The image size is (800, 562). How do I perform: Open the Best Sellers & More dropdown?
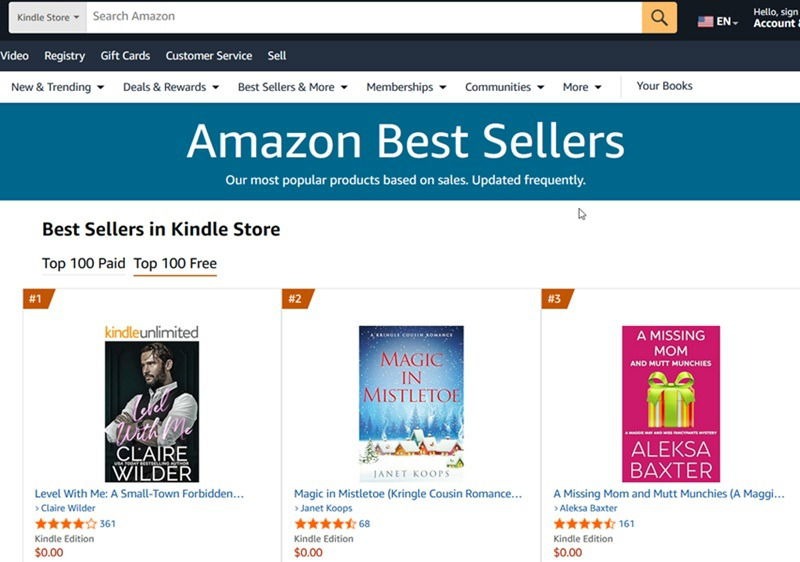[292, 87]
